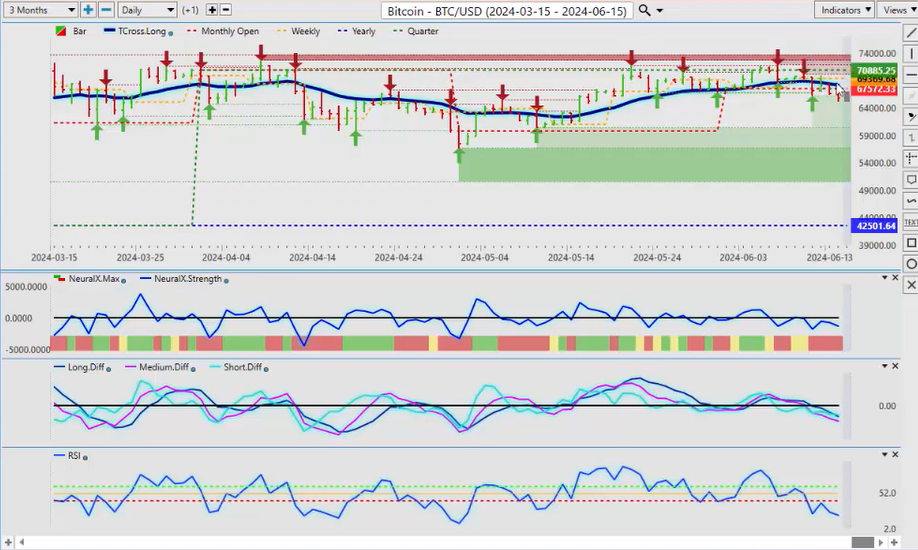The image size is (918, 550).
Task: Close the NeuralX indicator panel
Action: [895, 278]
